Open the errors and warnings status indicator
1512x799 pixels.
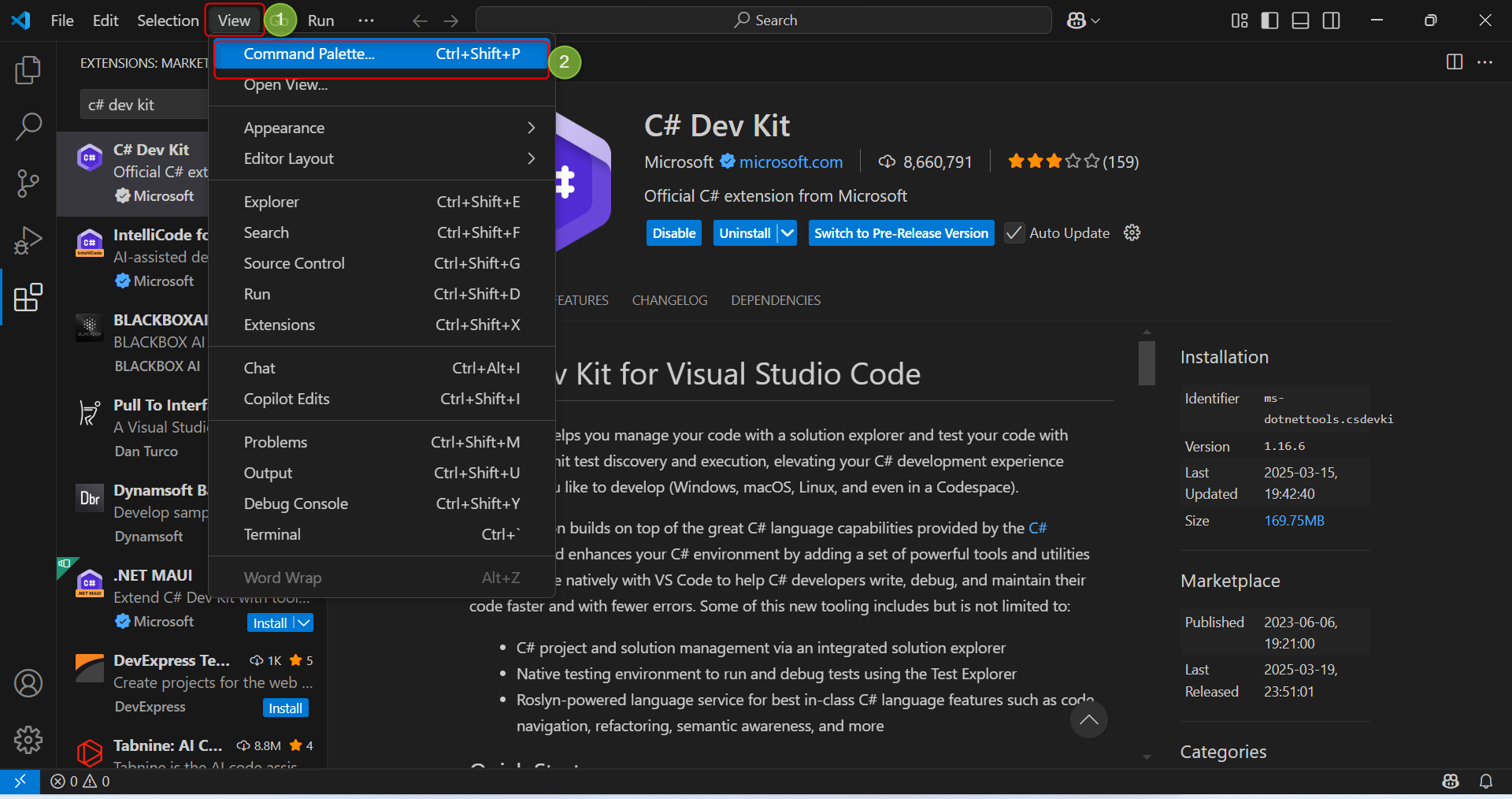point(80,781)
